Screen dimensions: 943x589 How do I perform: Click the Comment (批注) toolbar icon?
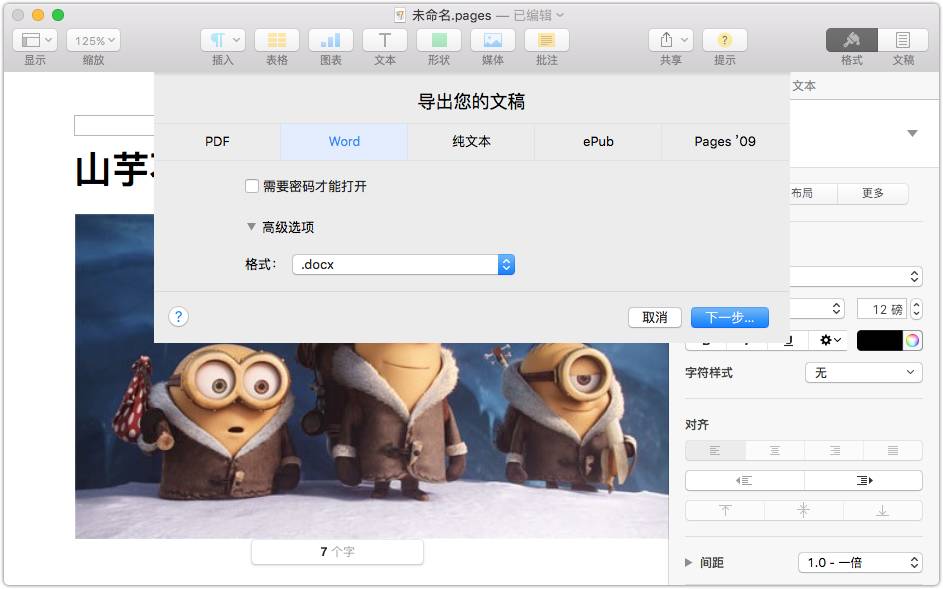[x=547, y=40]
